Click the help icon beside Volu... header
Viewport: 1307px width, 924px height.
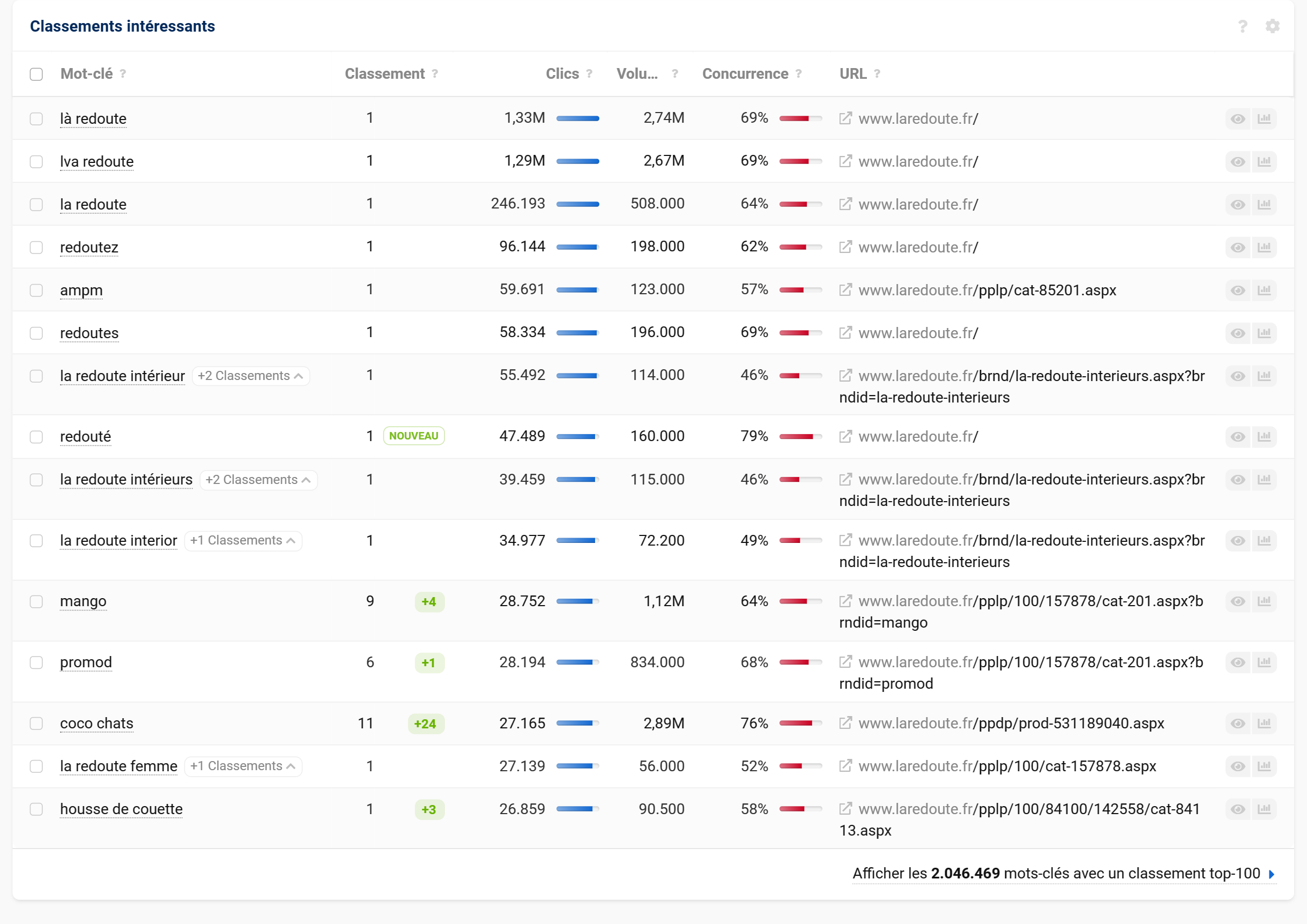click(x=674, y=73)
